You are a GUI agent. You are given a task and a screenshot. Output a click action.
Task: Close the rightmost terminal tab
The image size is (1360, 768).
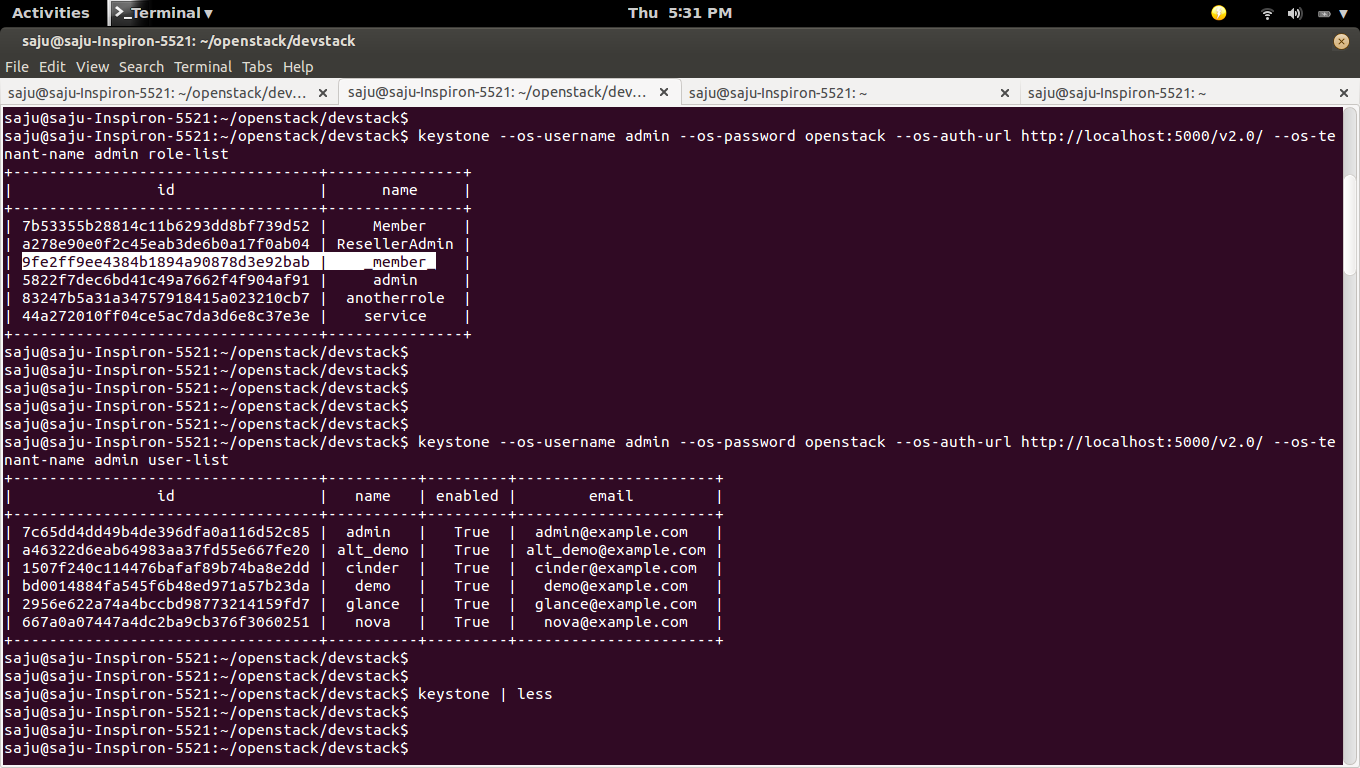coord(1344,91)
